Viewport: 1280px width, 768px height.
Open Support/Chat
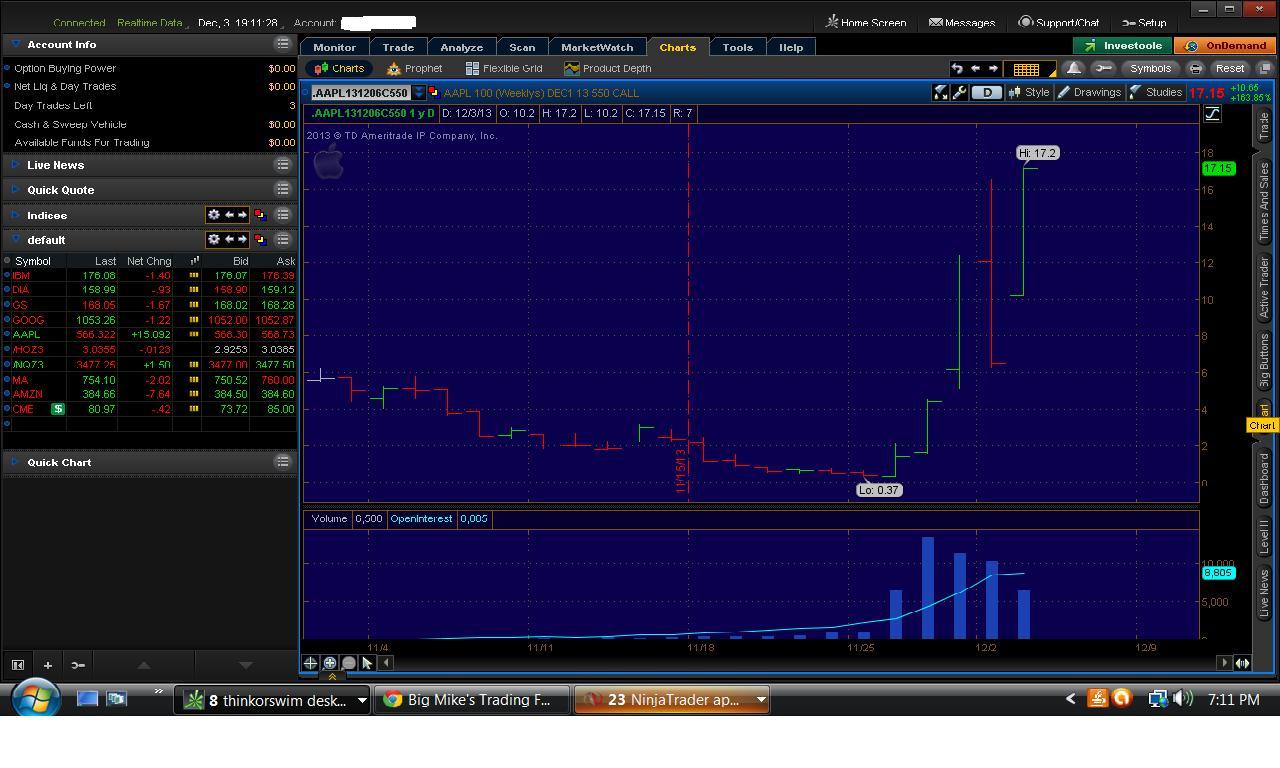pyautogui.click(x=1059, y=22)
